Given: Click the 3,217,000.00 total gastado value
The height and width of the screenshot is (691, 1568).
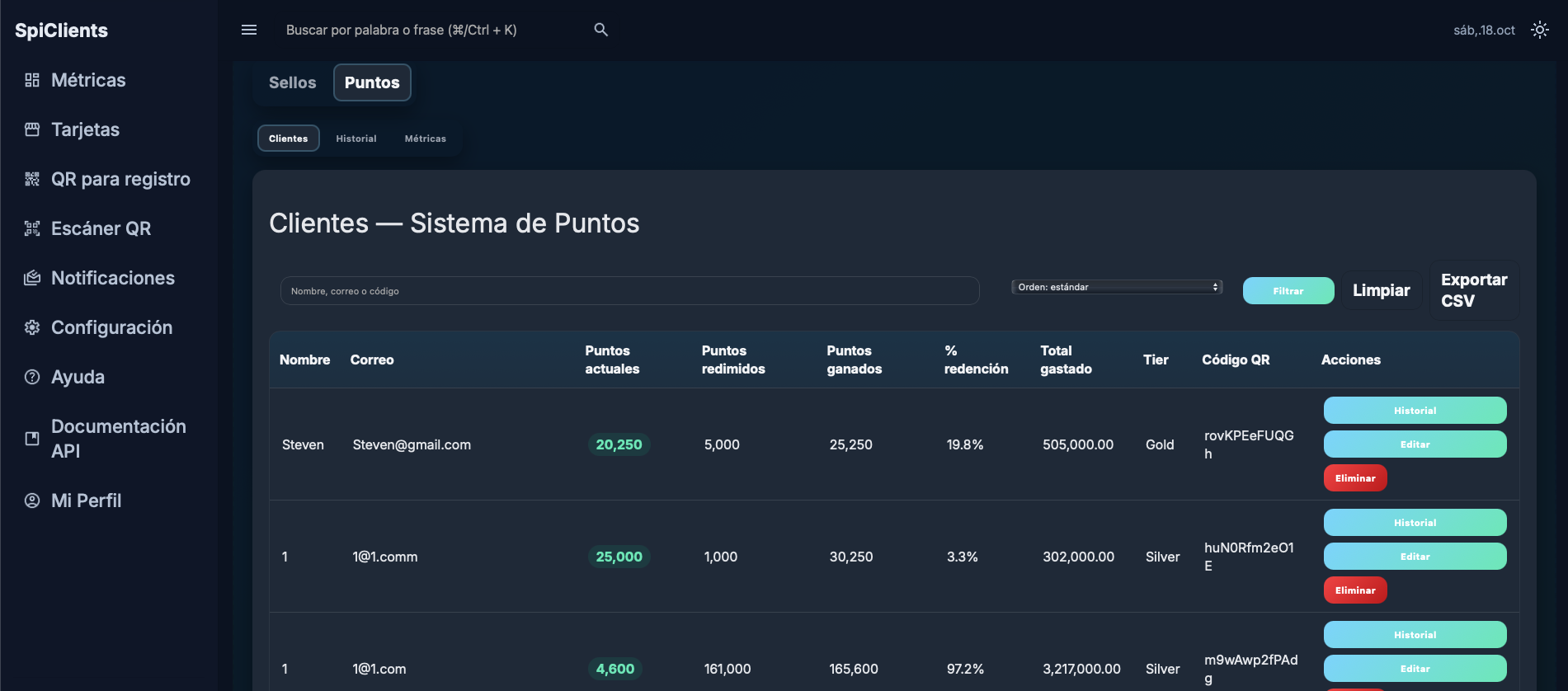Looking at the screenshot, I should click(x=1081, y=669).
